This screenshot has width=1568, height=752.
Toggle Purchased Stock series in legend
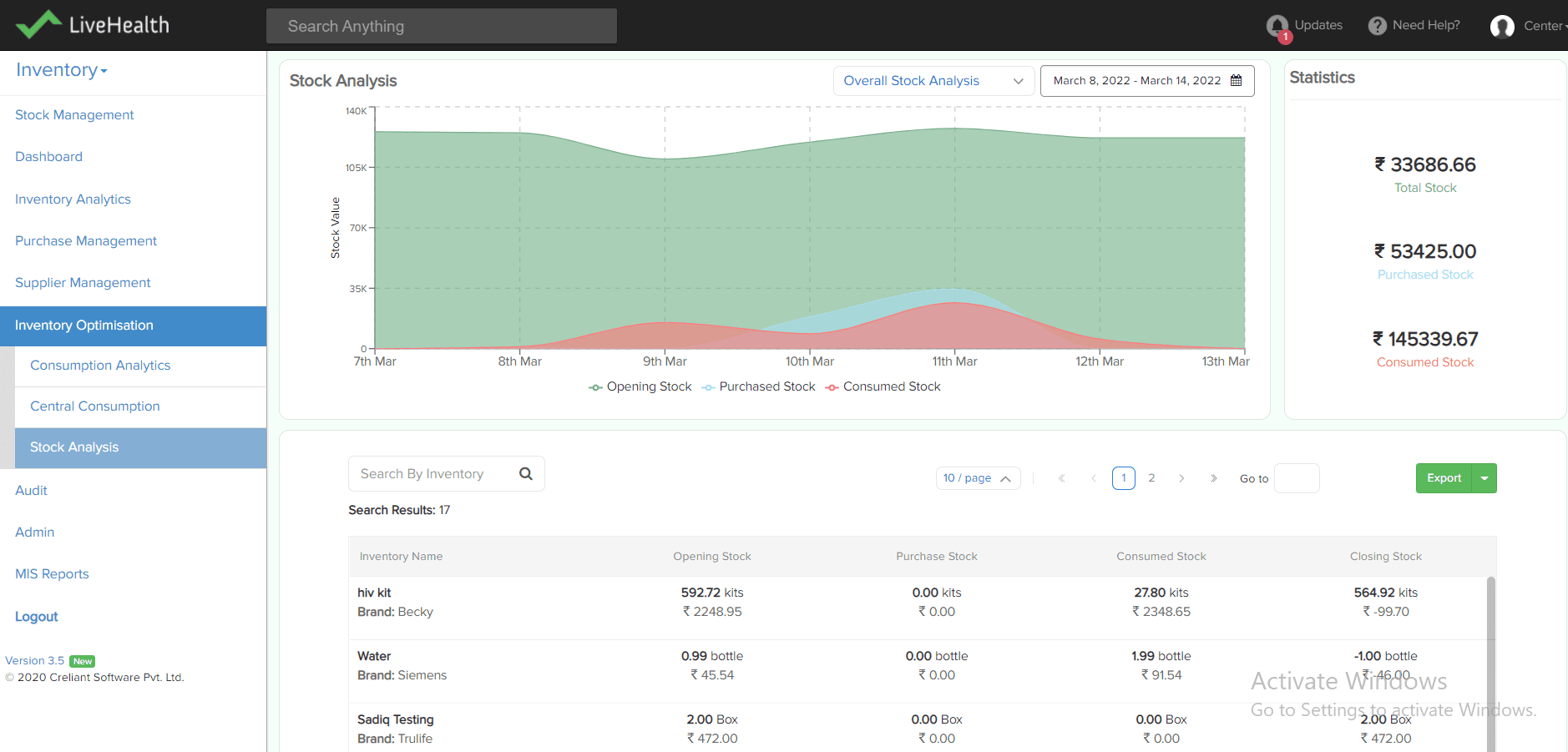coord(758,386)
